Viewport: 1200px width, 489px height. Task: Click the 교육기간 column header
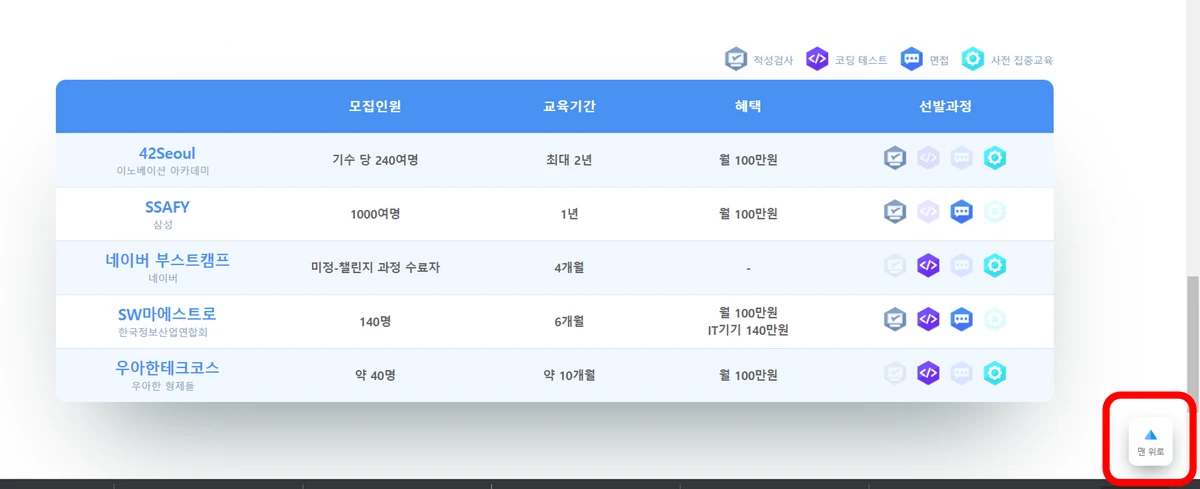(570, 106)
